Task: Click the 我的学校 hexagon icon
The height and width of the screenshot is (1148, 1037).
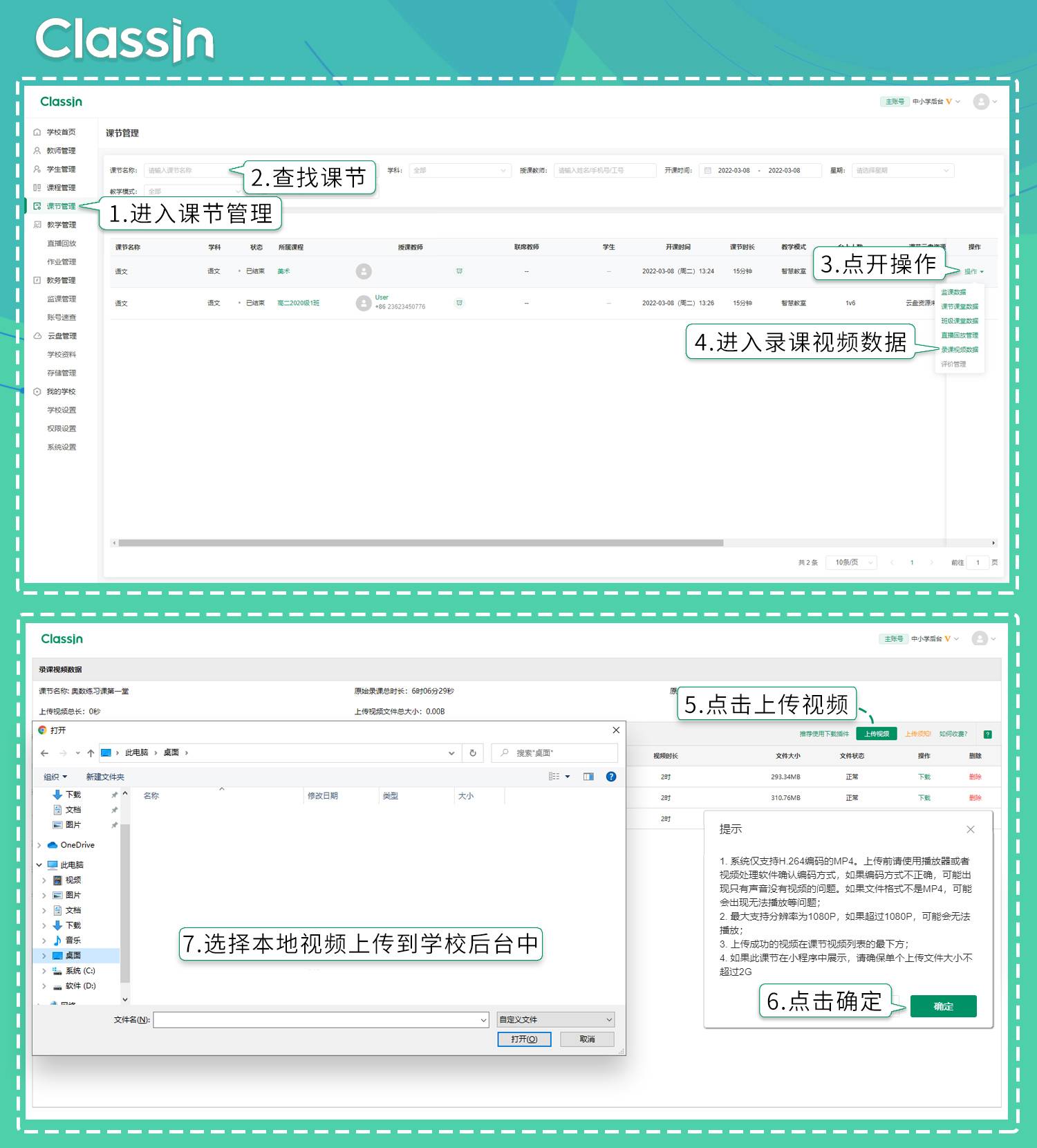Action: pyautogui.click(x=37, y=391)
